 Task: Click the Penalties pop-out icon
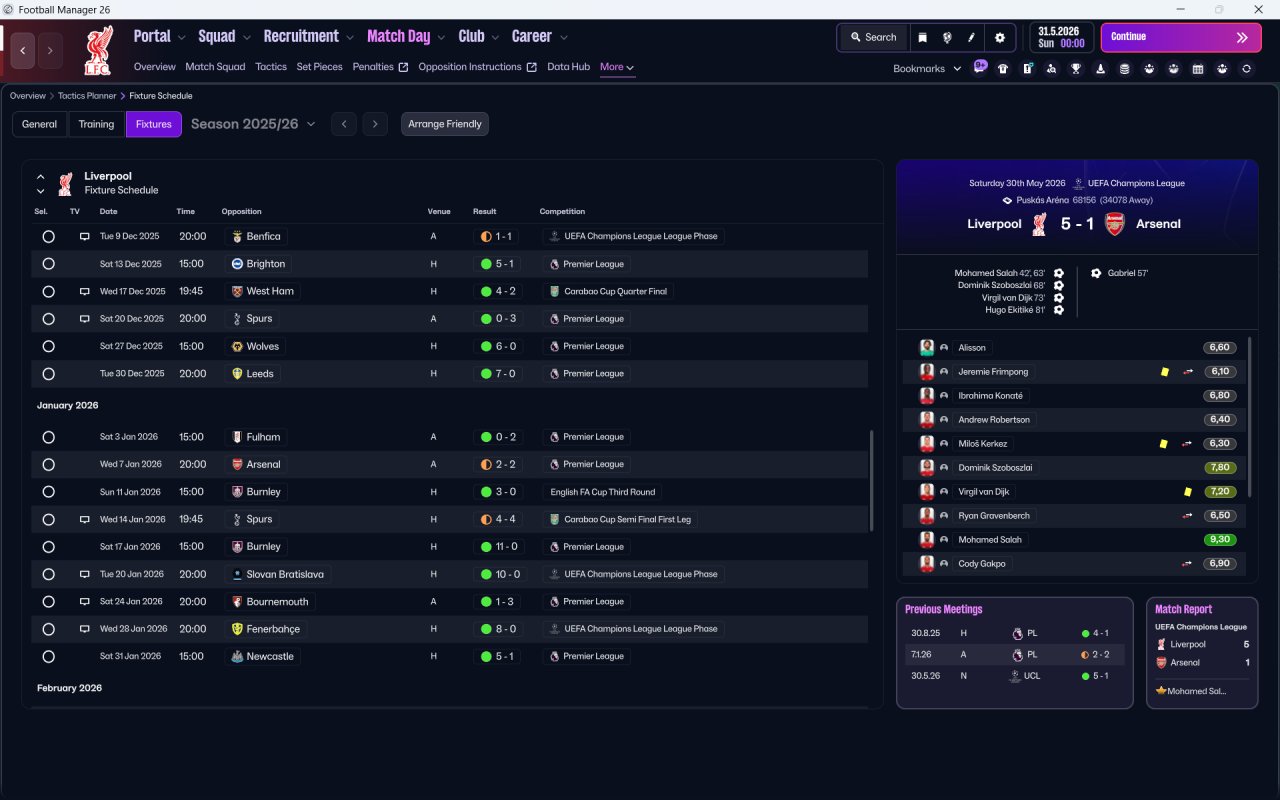coord(403,67)
